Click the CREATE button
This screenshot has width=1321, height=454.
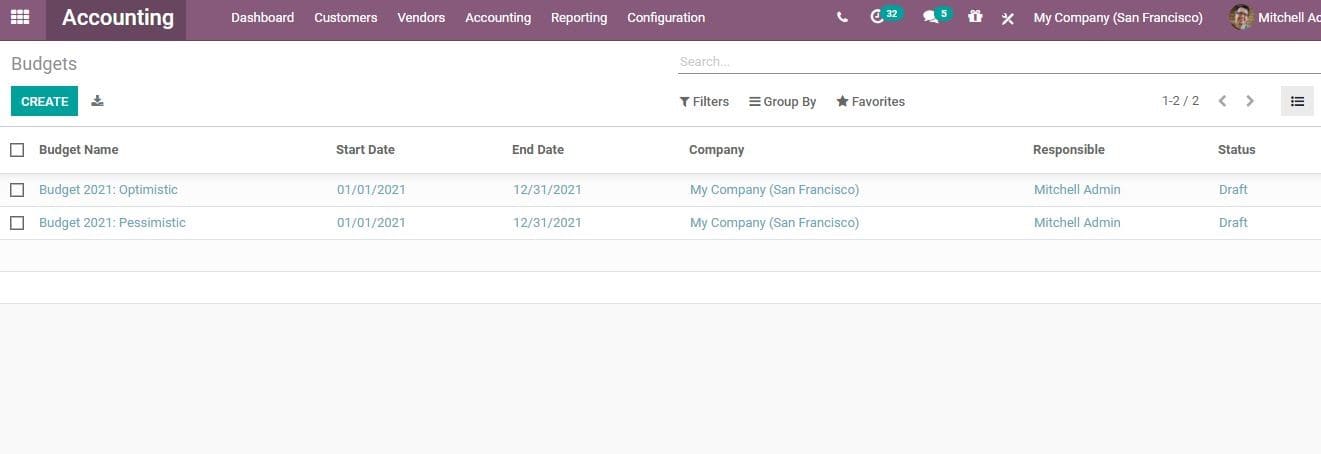44,101
